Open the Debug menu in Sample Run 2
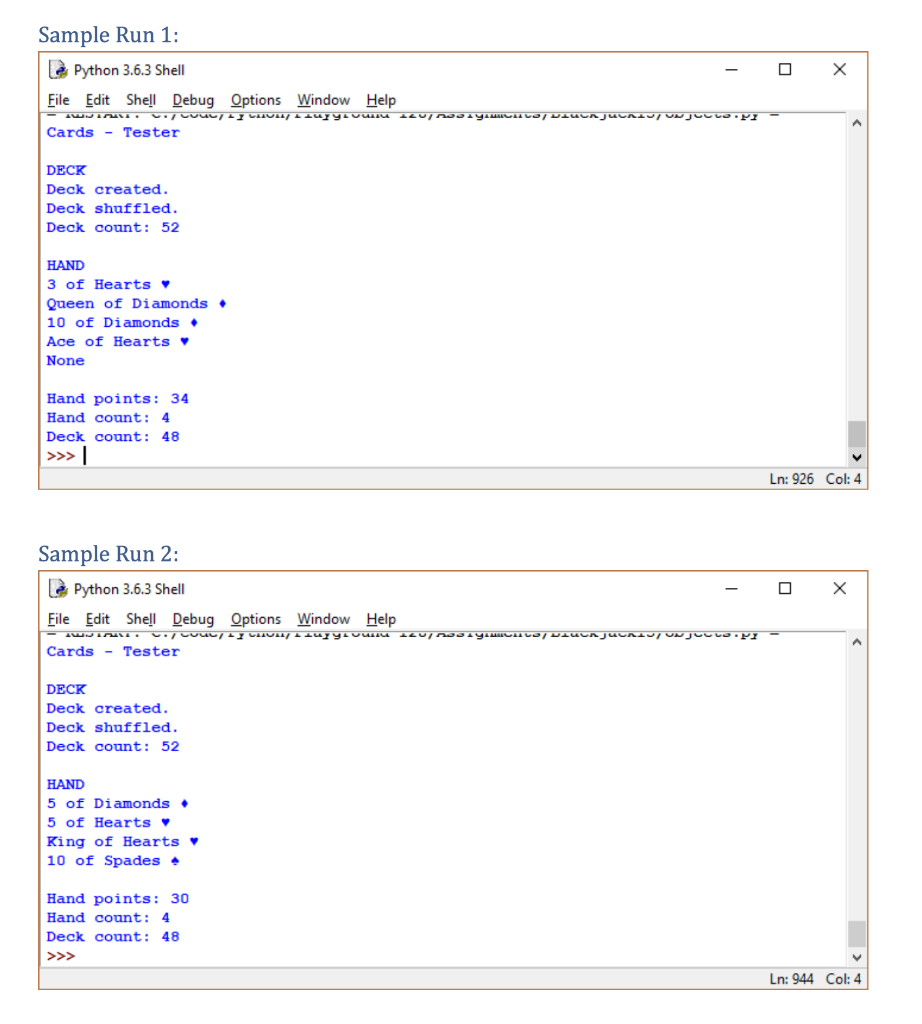Screen dimensions: 922x1024 click(193, 619)
